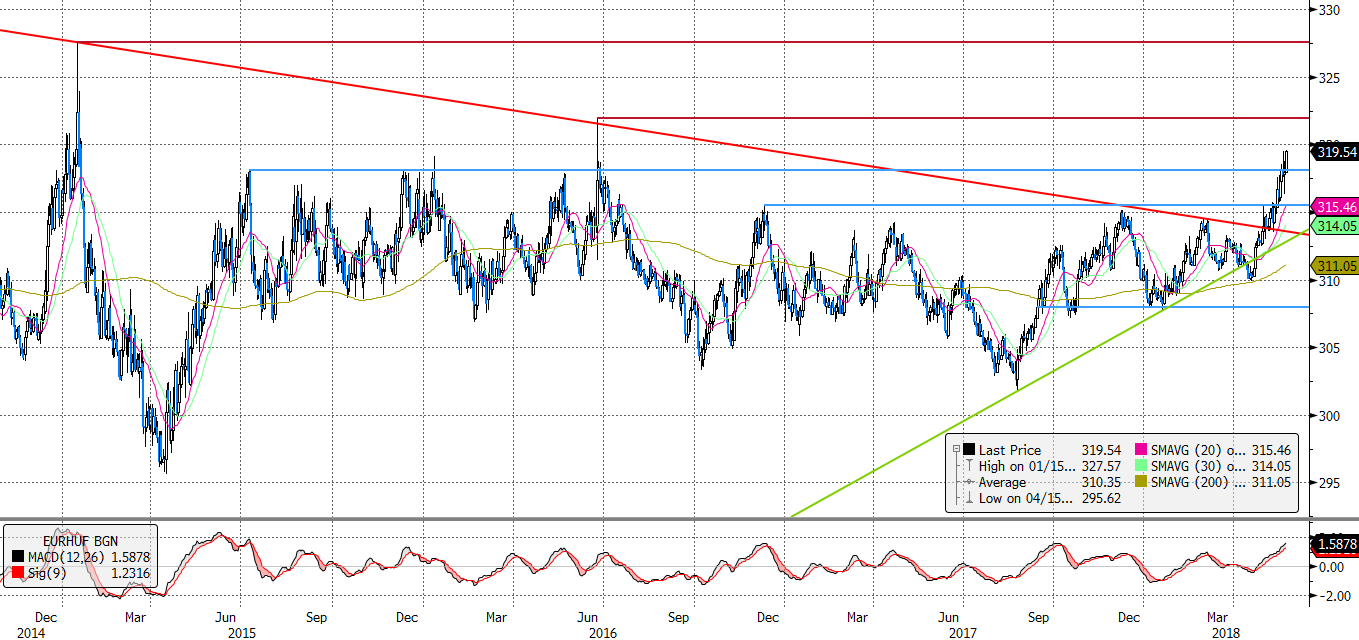Click the light green SMAVG (30) swatch
1359x640 pixels.
1141,465
